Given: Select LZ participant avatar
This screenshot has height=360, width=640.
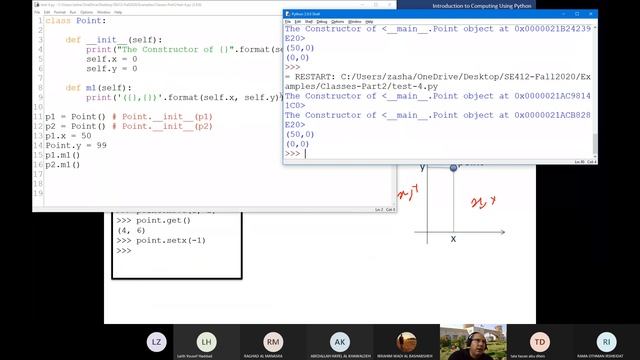Looking at the screenshot, I should (x=156, y=342).
